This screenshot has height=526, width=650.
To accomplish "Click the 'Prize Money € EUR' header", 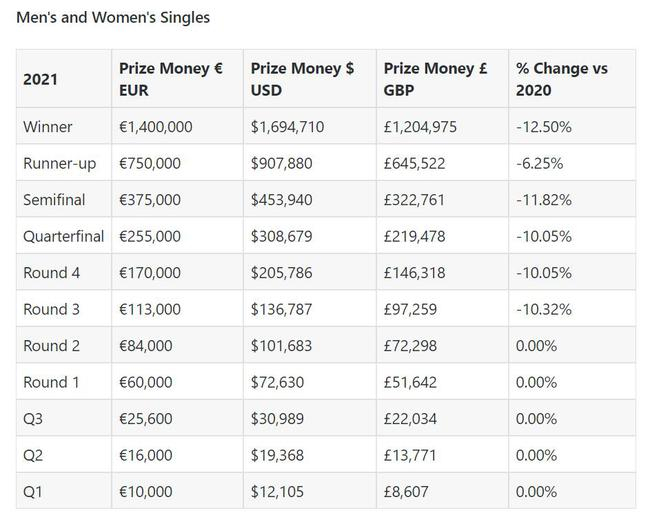I will (171, 79).
